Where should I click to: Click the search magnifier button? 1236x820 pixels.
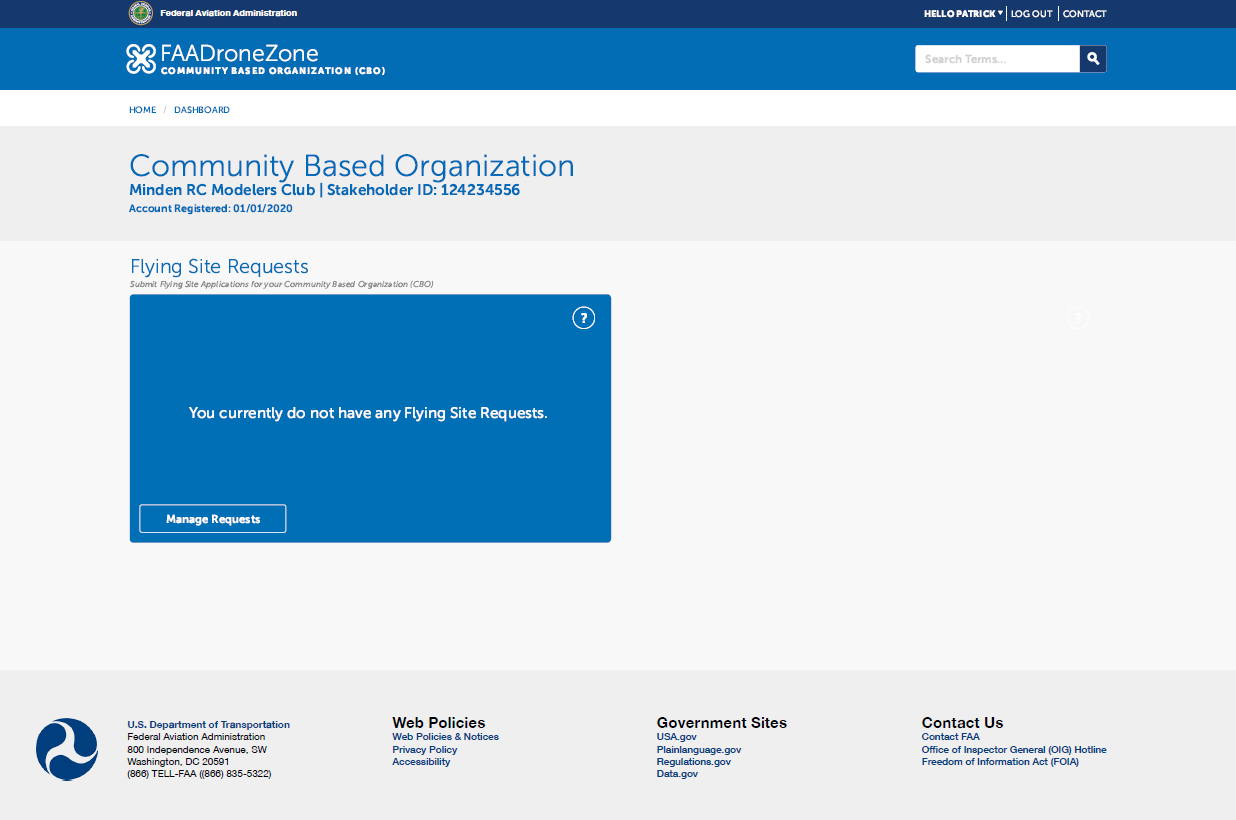click(x=1093, y=59)
